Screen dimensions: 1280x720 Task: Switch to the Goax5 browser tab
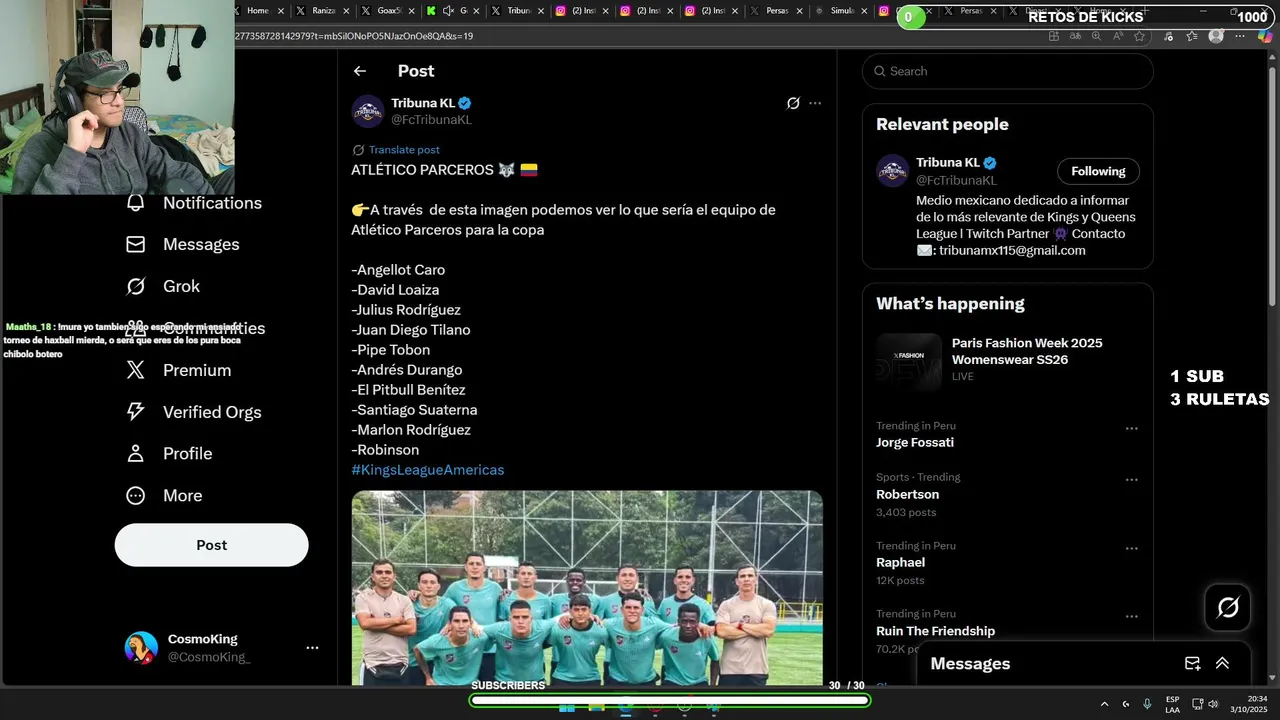388,10
